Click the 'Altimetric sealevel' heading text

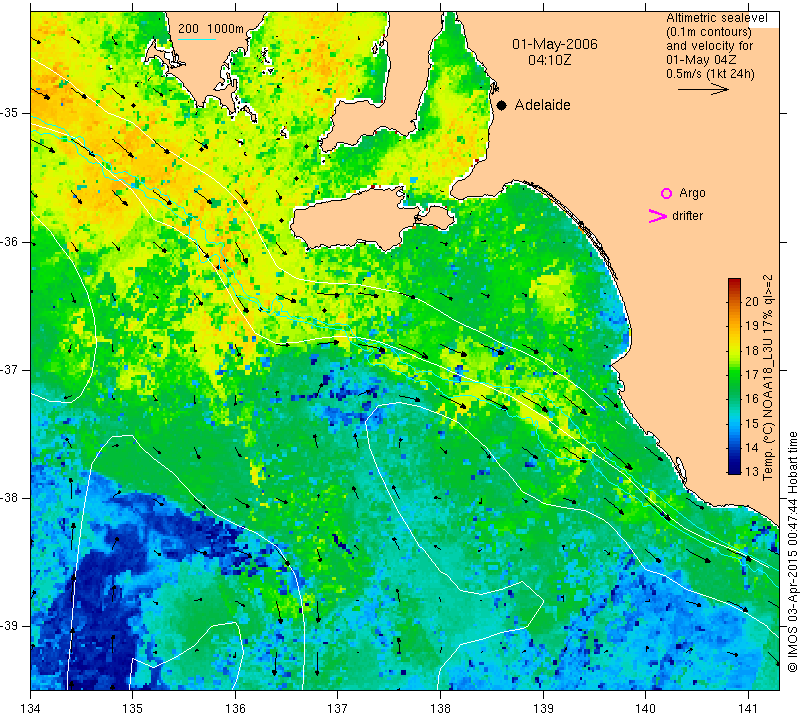[x=716, y=18]
